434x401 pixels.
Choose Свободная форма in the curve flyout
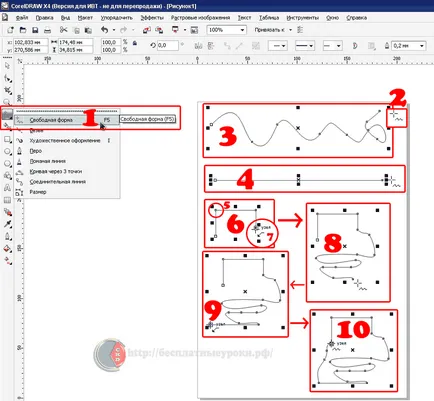coord(66,120)
